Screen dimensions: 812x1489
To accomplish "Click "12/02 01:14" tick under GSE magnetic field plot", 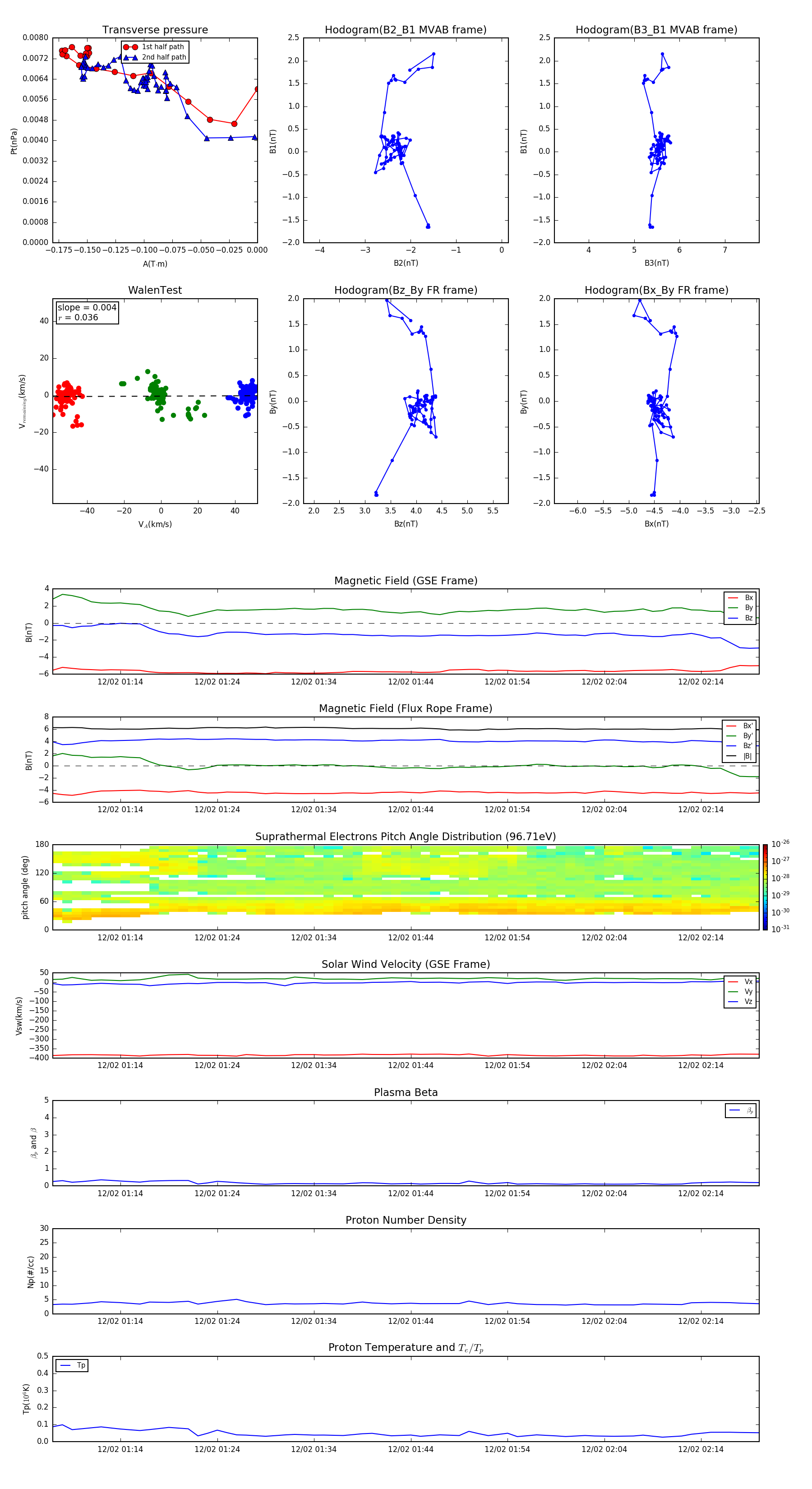I will click(120, 682).
